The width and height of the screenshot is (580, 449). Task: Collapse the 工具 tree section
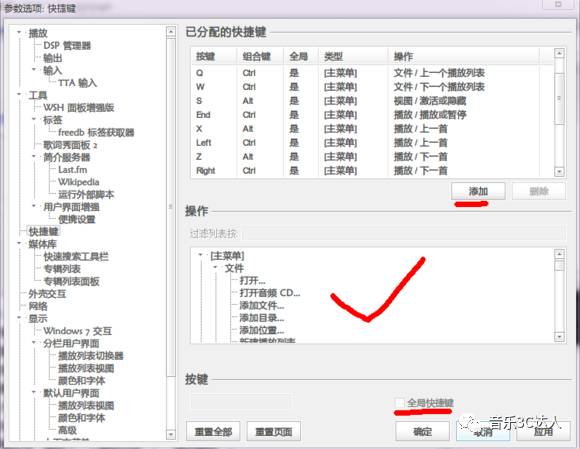click(x=19, y=95)
